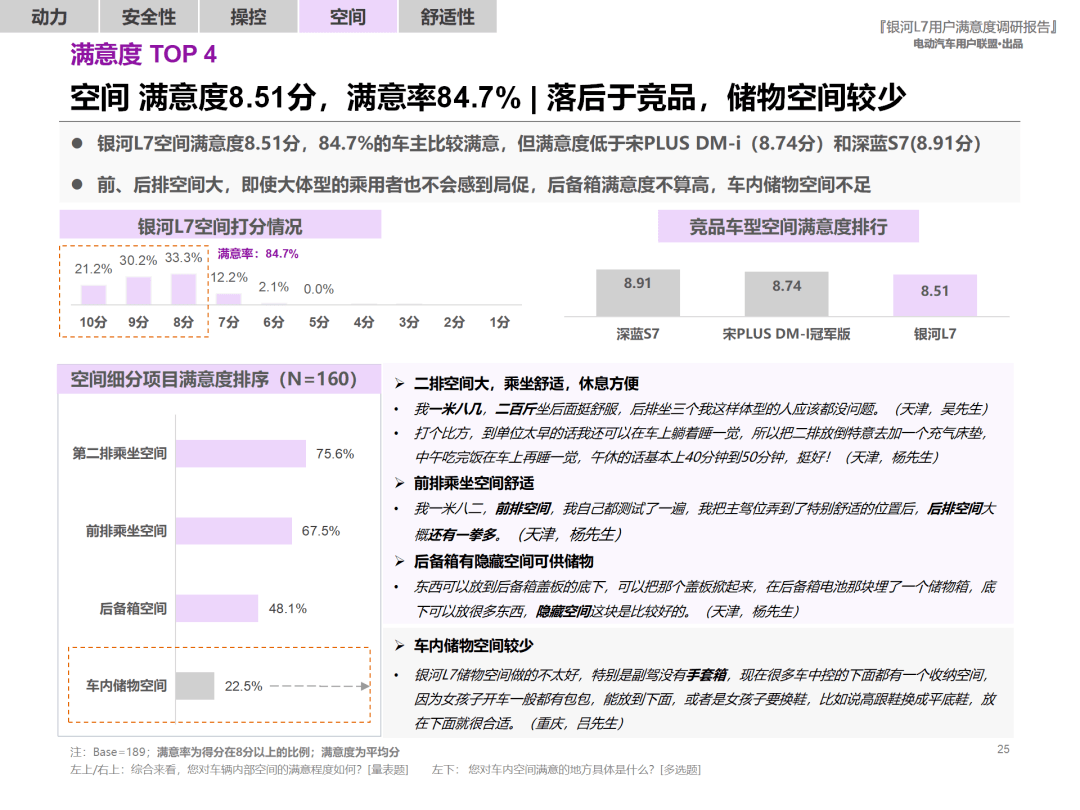This screenshot has width=1080, height=810.
Task: Switch to the 安全性 tab
Action: [x=149, y=16]
